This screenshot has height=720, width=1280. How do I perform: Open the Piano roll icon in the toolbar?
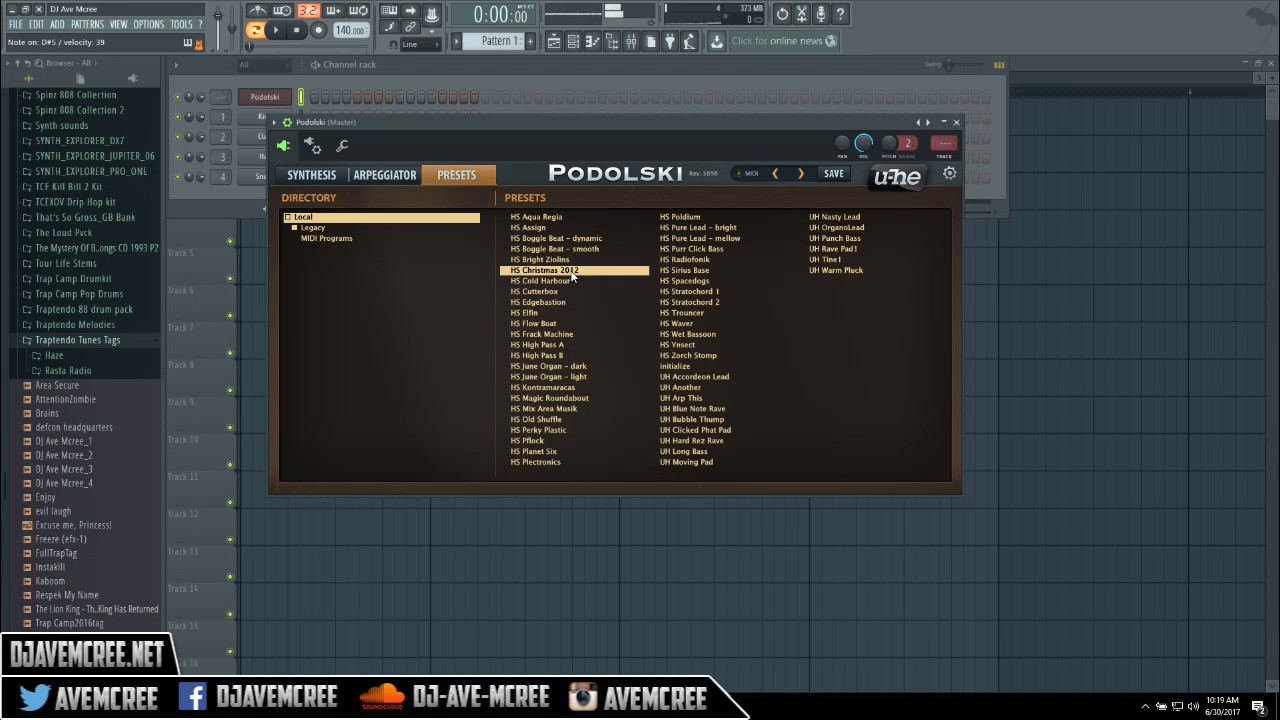(x=593, y=41)
